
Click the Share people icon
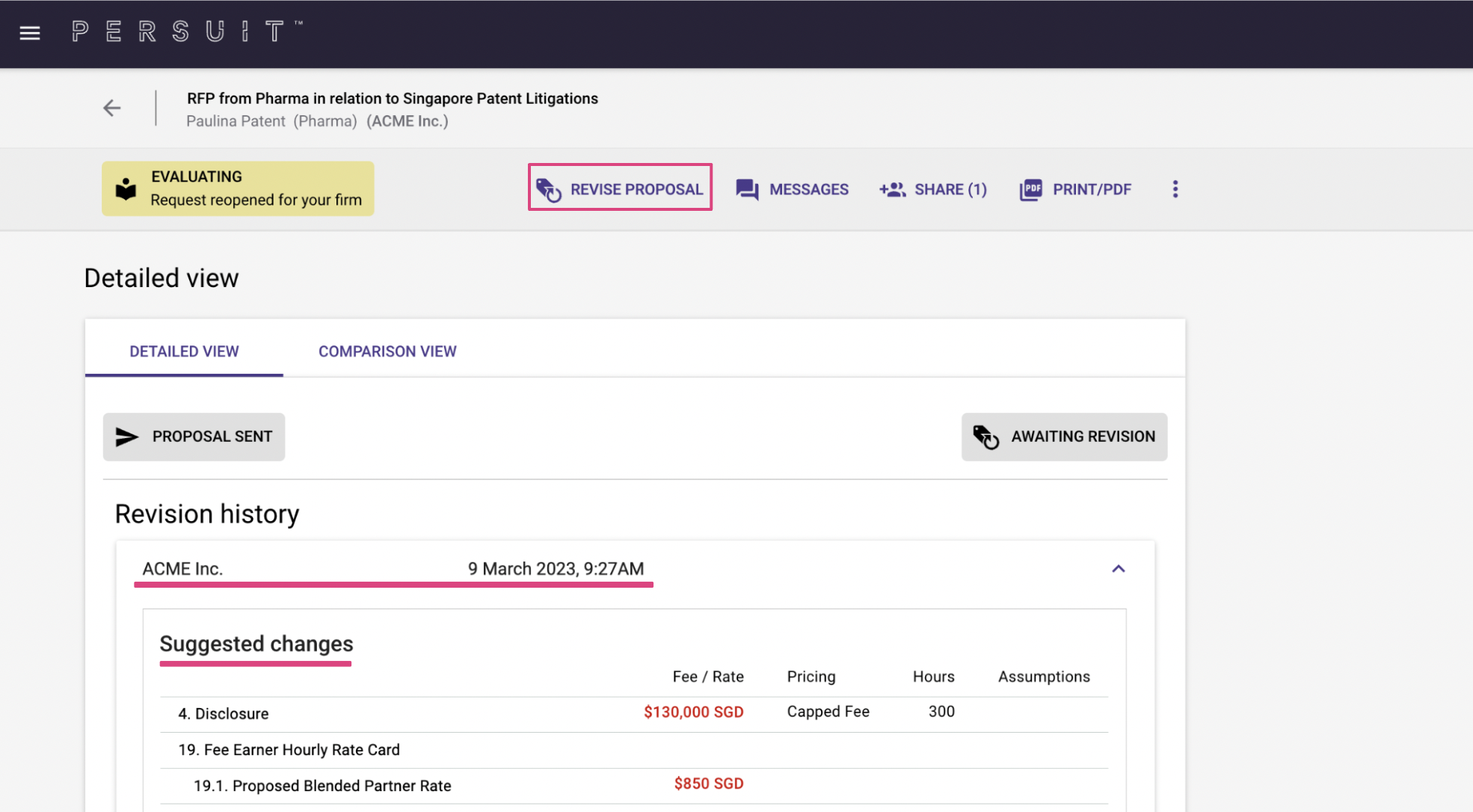pos(892,189)
